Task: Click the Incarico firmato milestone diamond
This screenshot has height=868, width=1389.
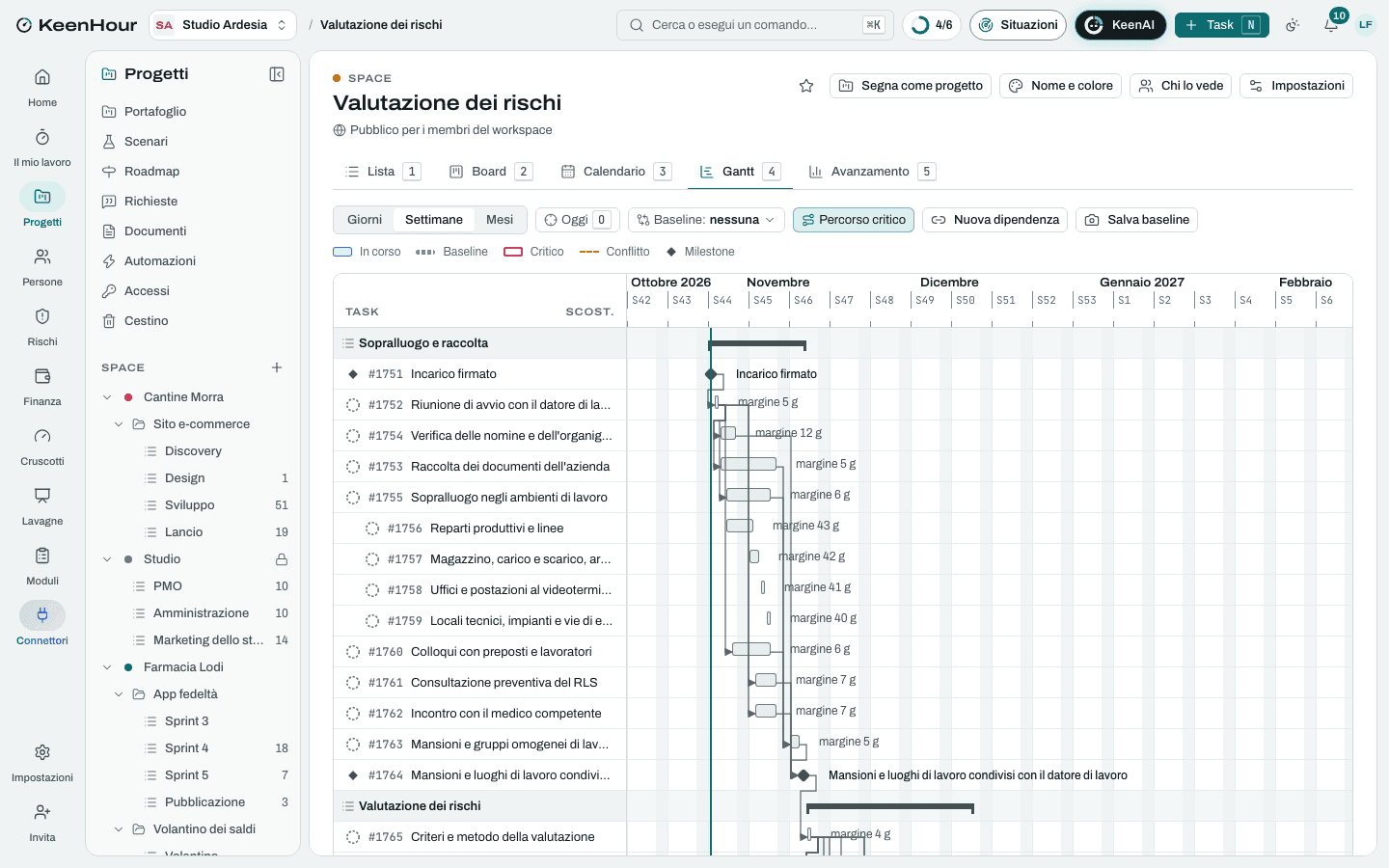Action: 711,374
